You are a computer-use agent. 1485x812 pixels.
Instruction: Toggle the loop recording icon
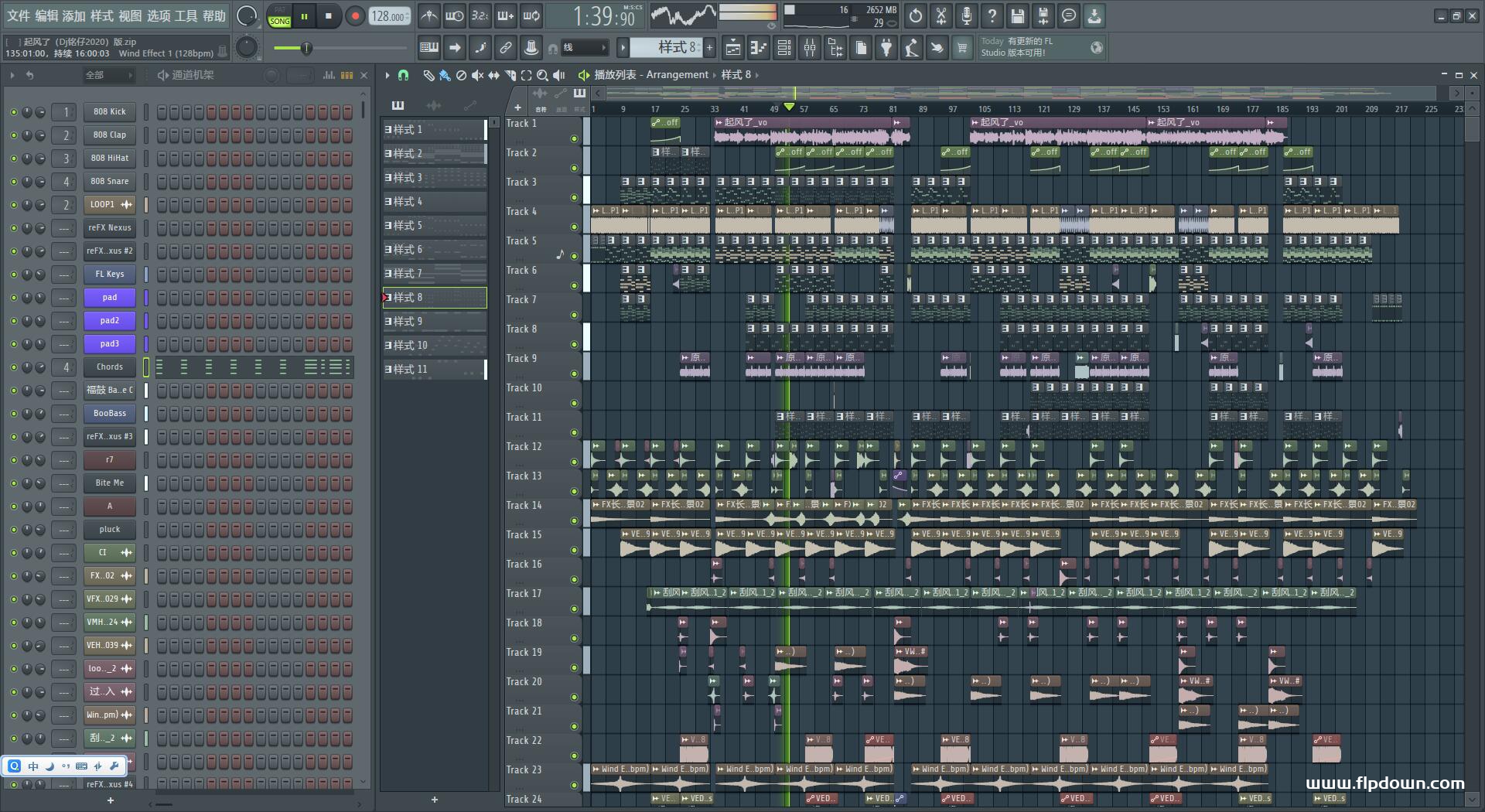(531, 15)
